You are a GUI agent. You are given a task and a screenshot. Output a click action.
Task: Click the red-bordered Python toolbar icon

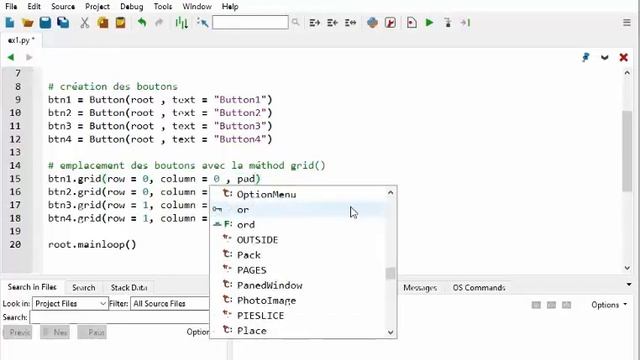390,22
